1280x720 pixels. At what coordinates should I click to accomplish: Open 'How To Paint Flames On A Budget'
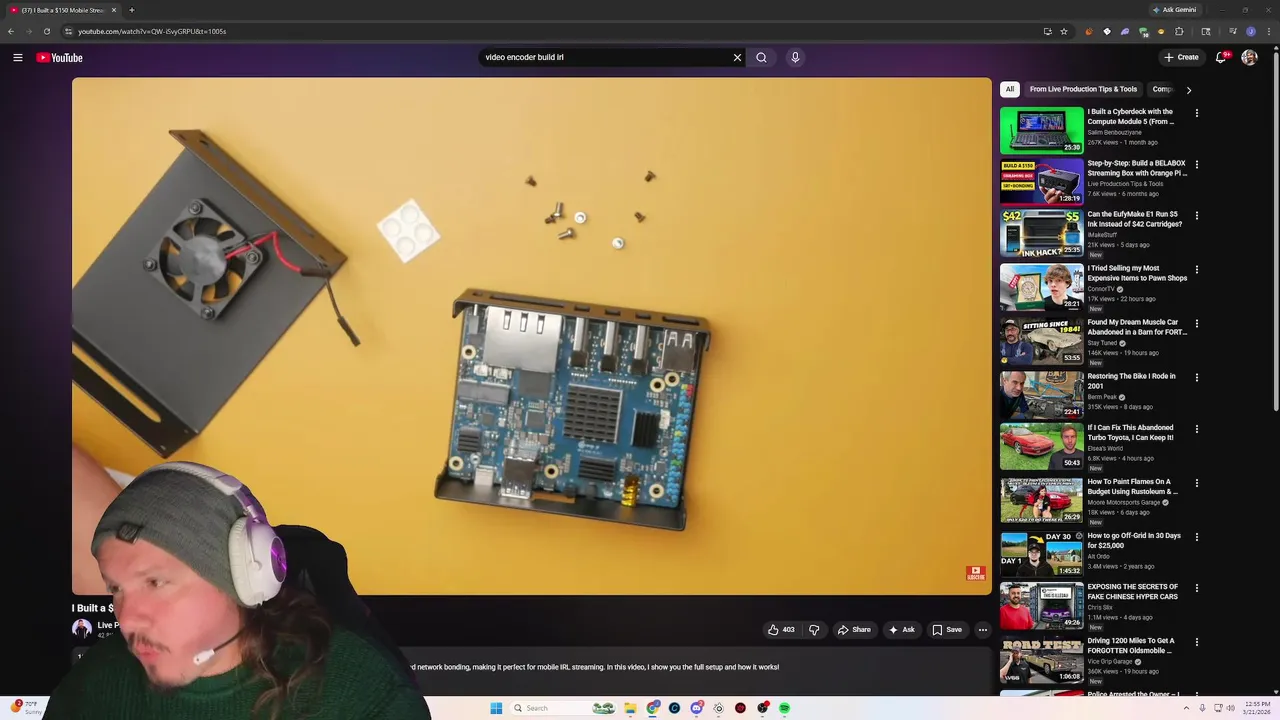click(x=1133, y=487)
